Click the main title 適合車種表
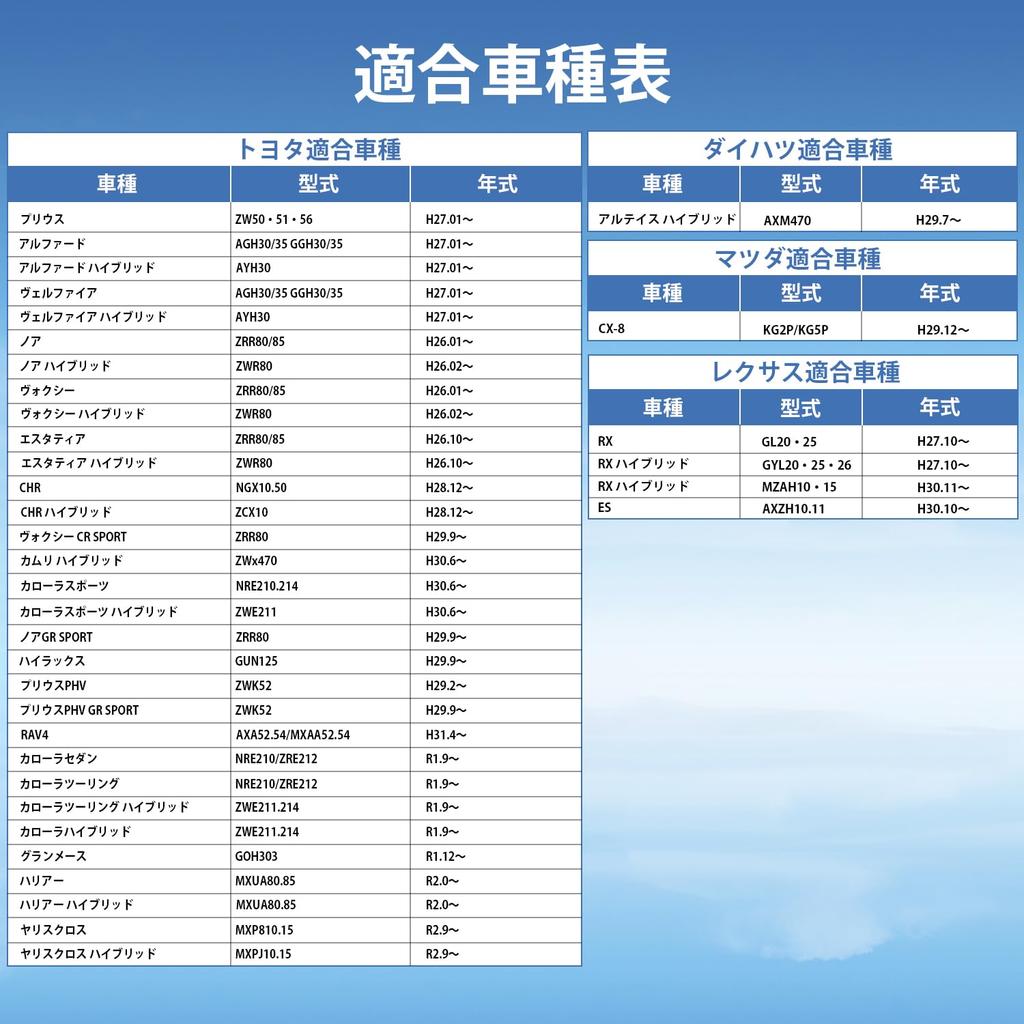1024x1024 pixels. click(x=511, y=75)
